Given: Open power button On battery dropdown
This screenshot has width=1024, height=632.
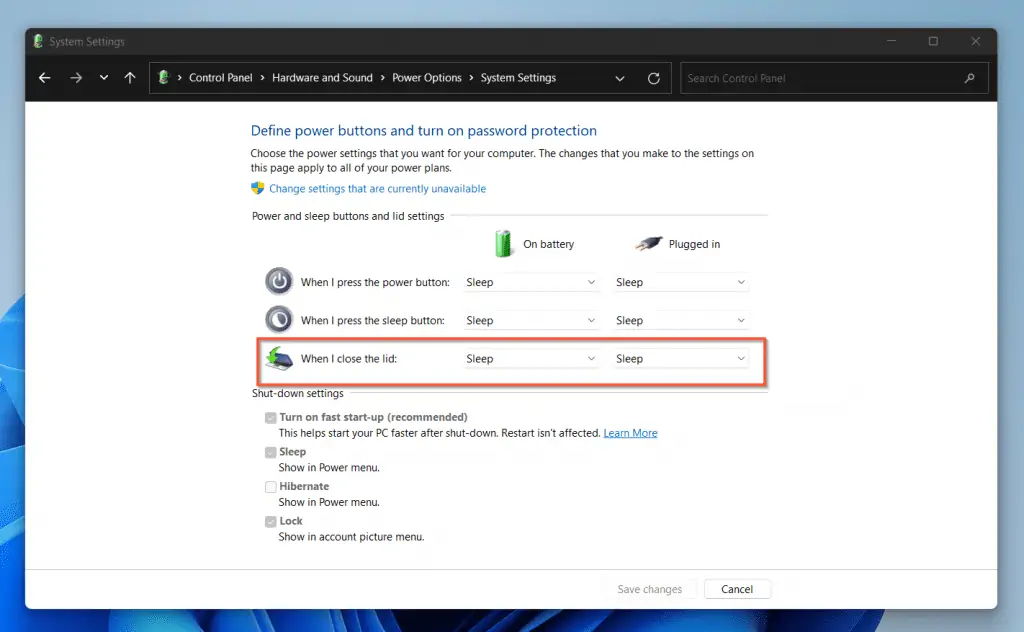Looking at the screenshot, I should [x=531, y=282].
